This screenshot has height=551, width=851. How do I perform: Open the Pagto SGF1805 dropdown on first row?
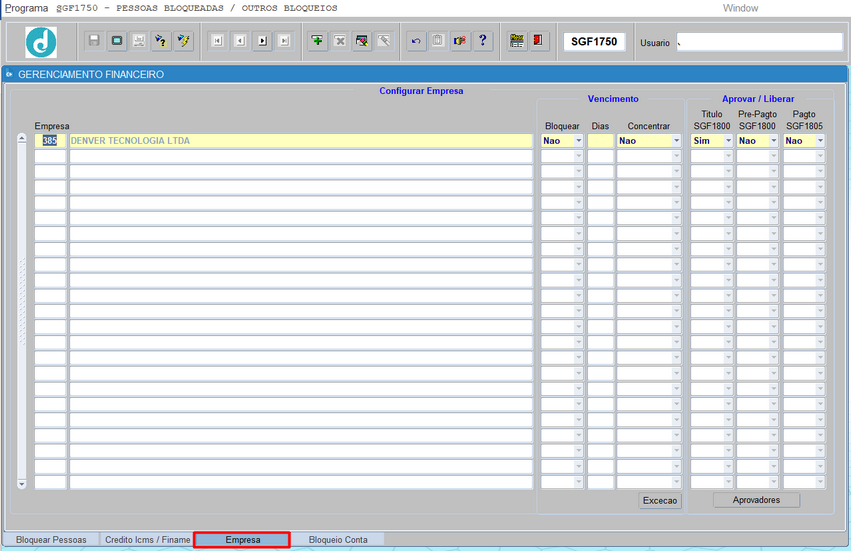820,141
